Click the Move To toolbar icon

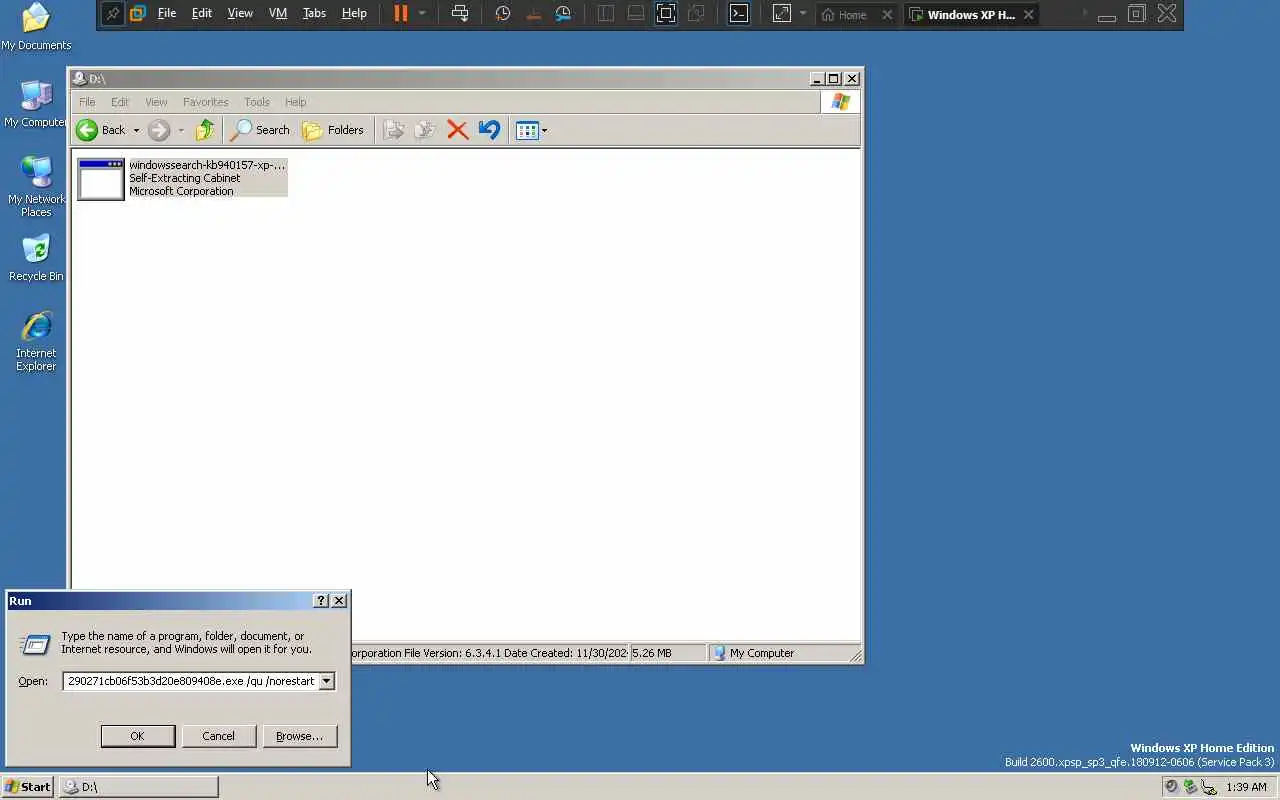(x=394, y=130)
